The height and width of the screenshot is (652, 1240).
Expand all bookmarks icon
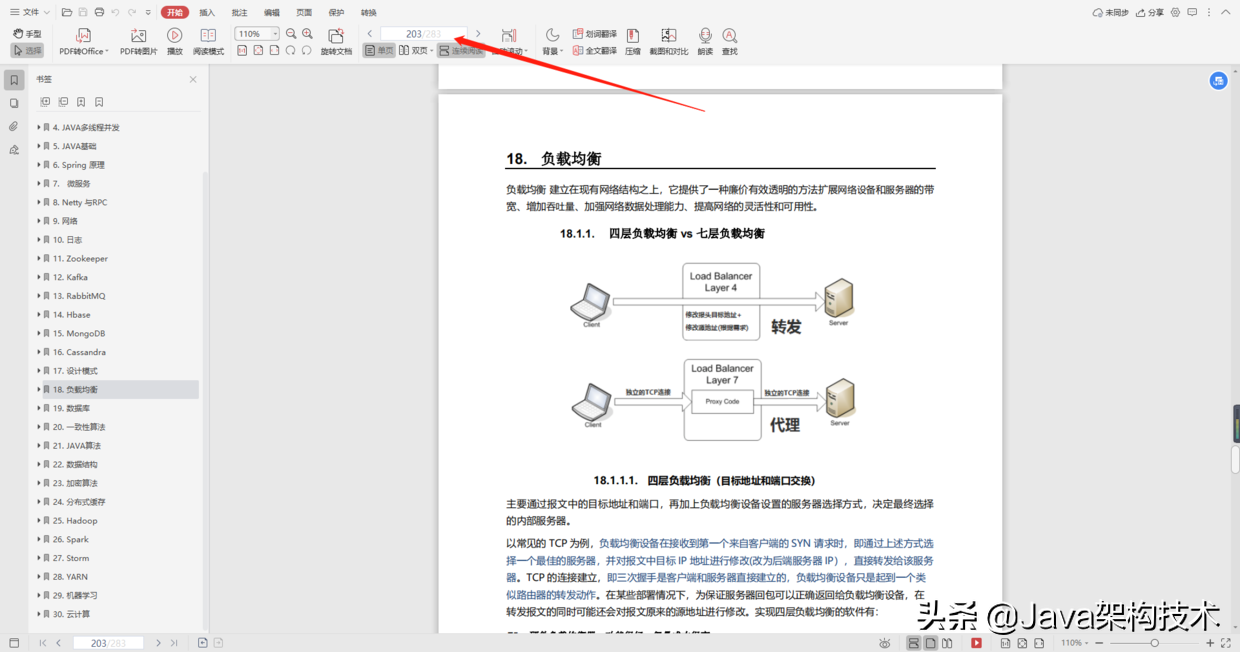pyautogui.click(x=45, y=102)
